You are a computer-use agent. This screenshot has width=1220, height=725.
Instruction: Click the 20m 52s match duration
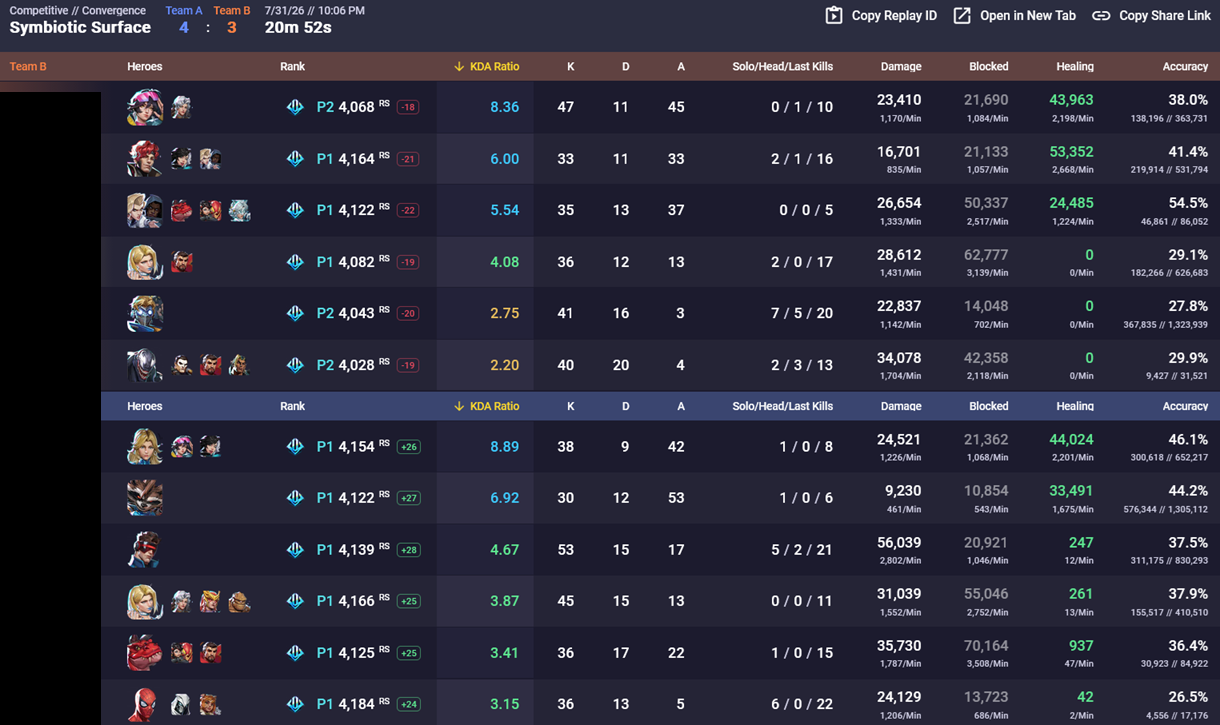pos(298,28)
